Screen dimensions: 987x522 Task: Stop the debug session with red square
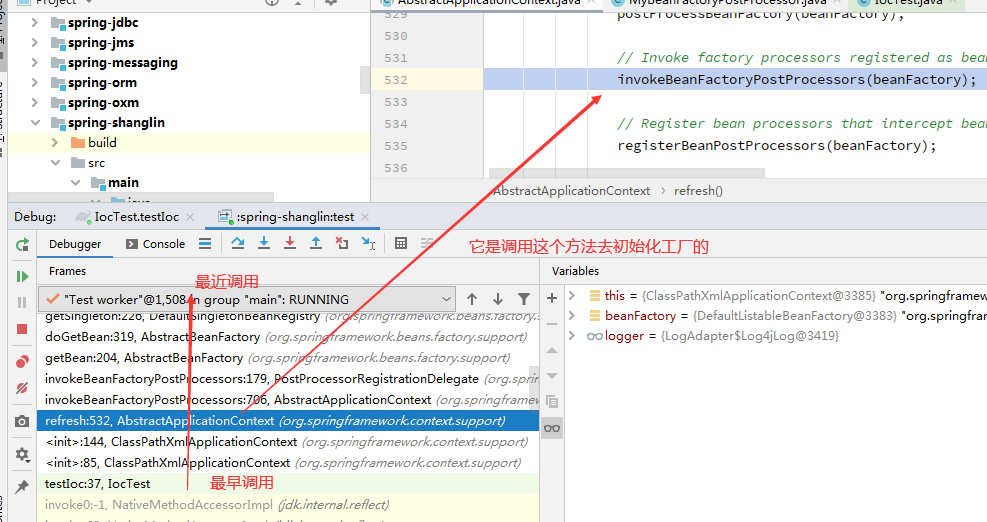point(22,329)
